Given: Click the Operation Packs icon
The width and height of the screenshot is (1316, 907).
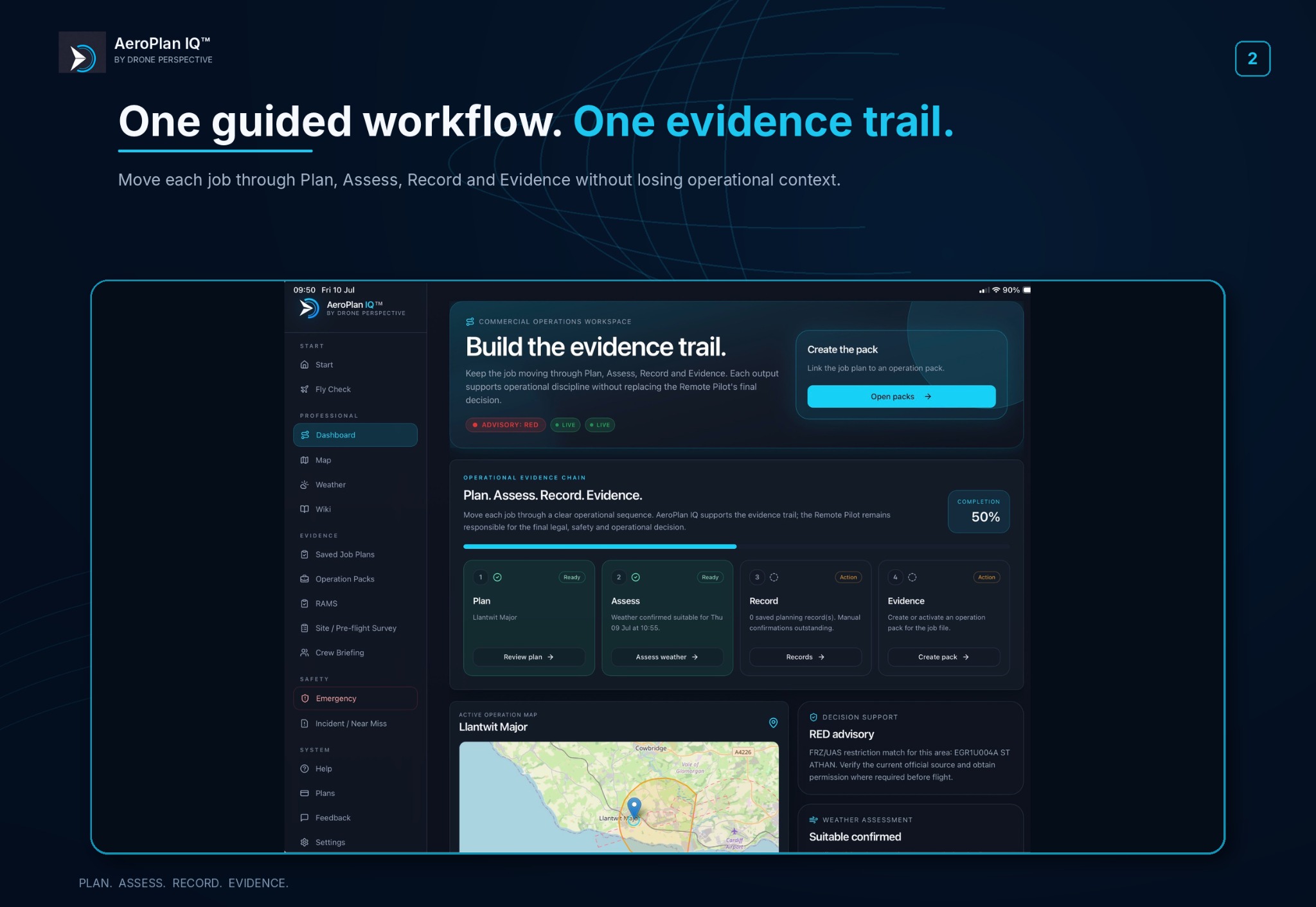Looking at the screenshot, I should [305, 579].
